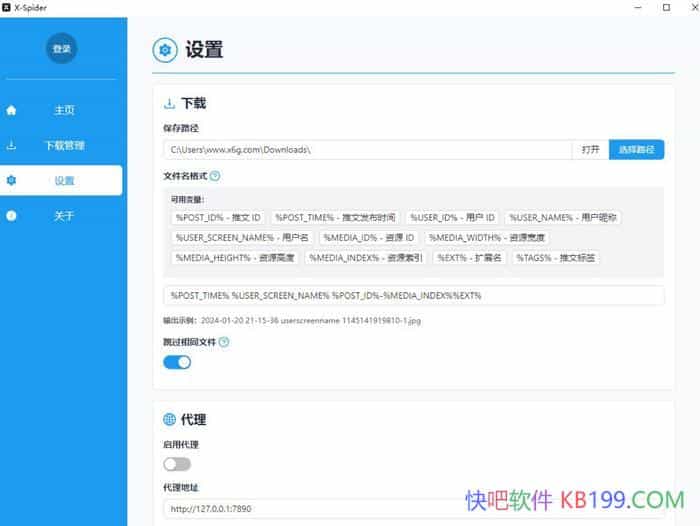Switch to the 下载管理 page
700x526 pixels.
64,145
